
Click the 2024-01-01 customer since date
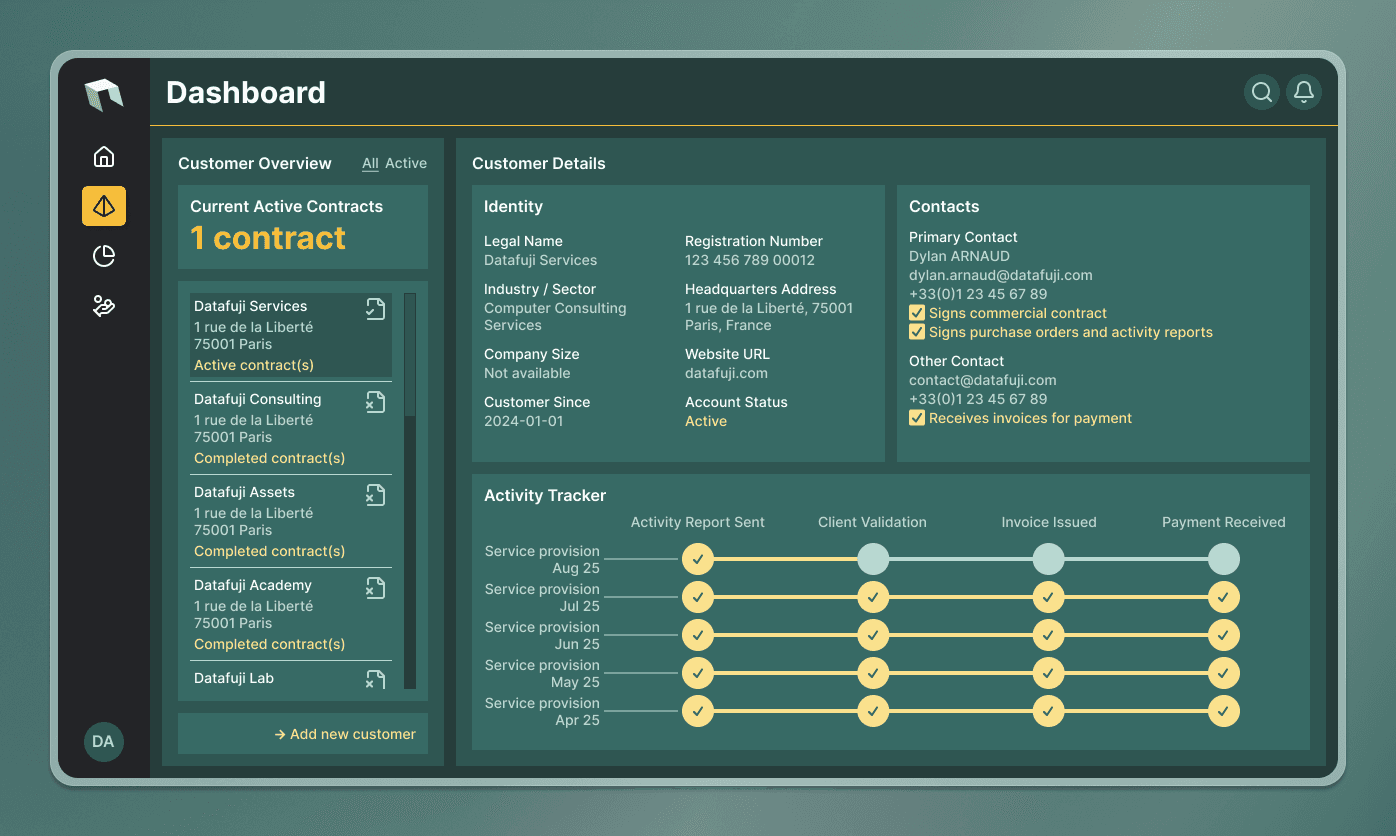click(523, 421)
